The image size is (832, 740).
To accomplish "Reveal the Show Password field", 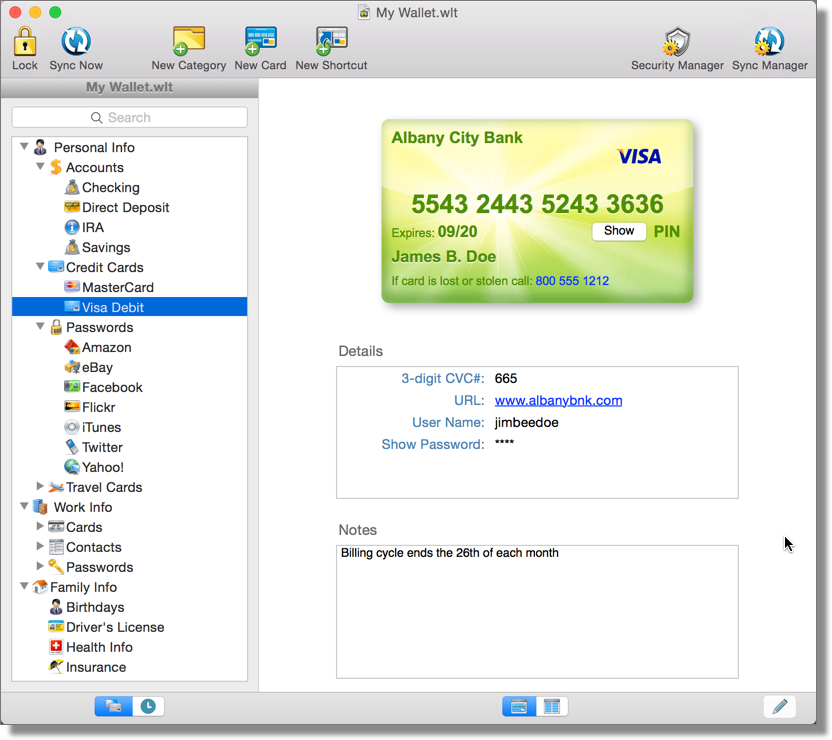I will point(432,444).
